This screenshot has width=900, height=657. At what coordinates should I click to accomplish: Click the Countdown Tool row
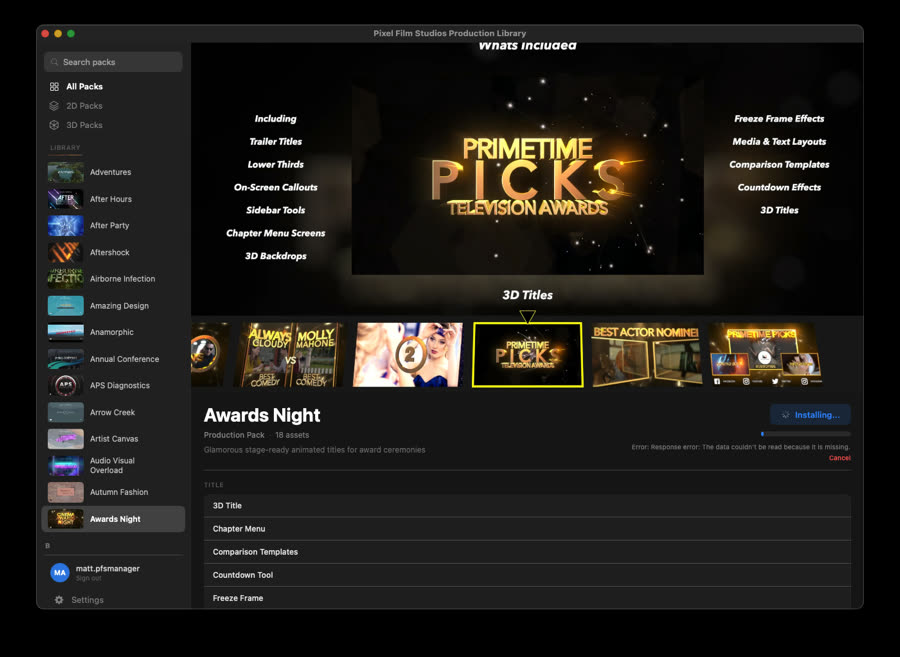click(x=527, y=575)
